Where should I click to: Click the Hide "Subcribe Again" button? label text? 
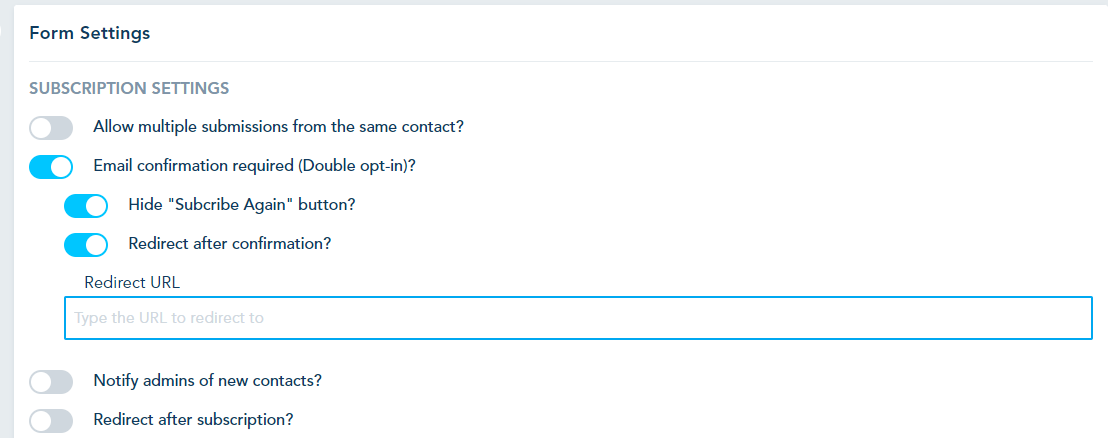click(242, 204)
